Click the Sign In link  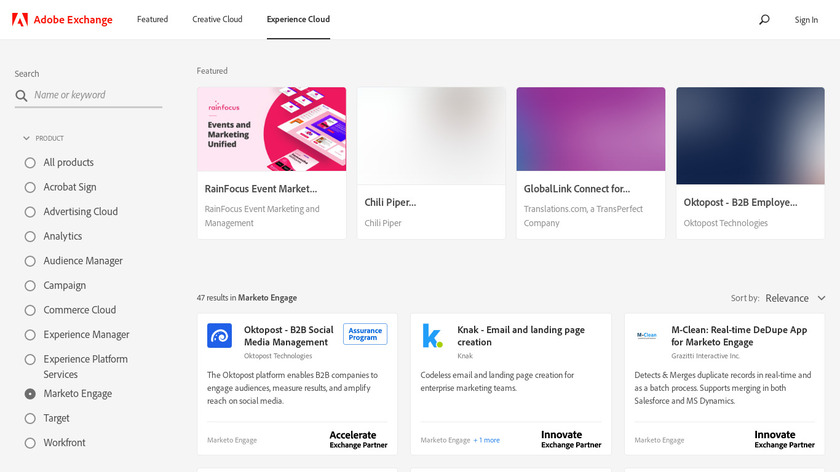(806, 20)
